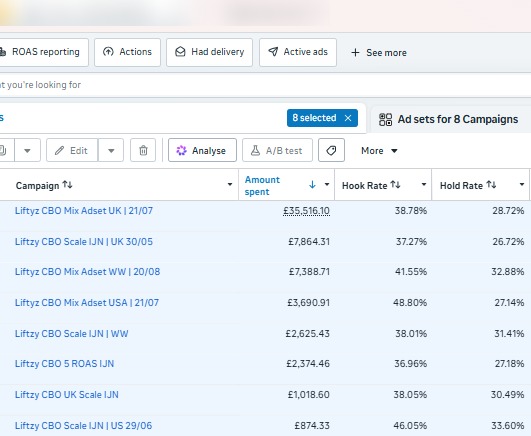Click the £35,516.10 amount spent value
Viewport: 531px width, 436px height.
[306, 211]
